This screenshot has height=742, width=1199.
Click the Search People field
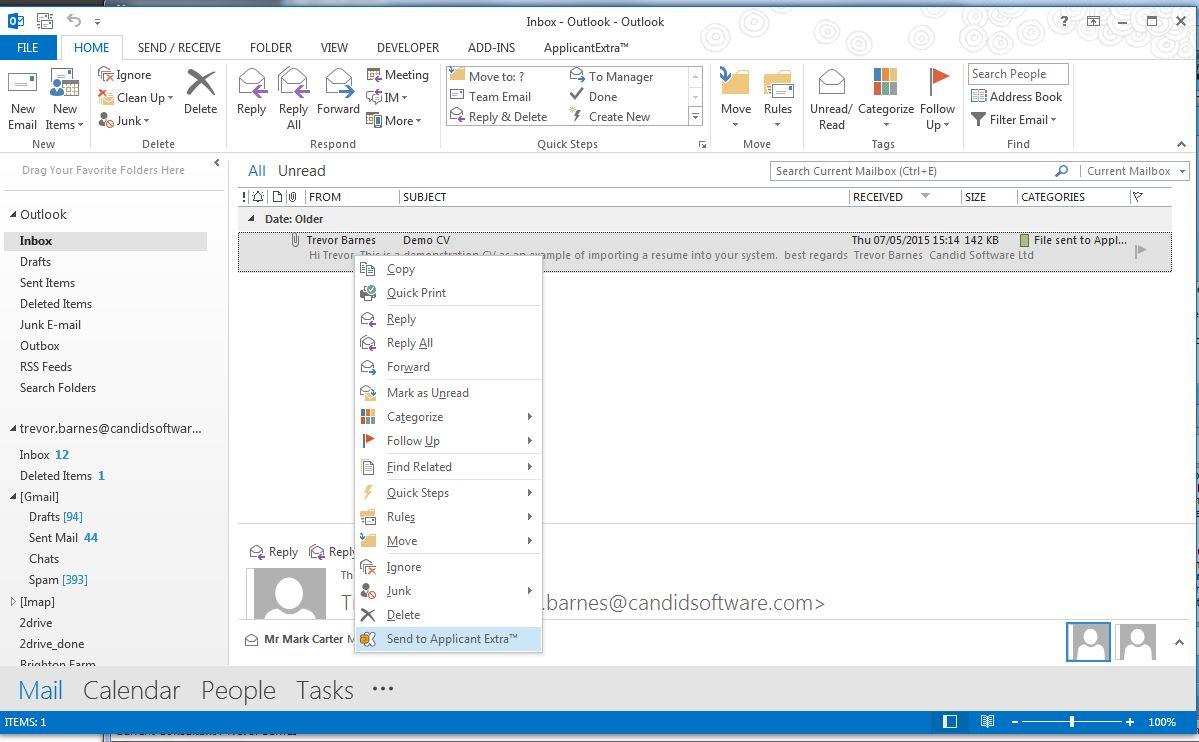[x=1018, y=73]
